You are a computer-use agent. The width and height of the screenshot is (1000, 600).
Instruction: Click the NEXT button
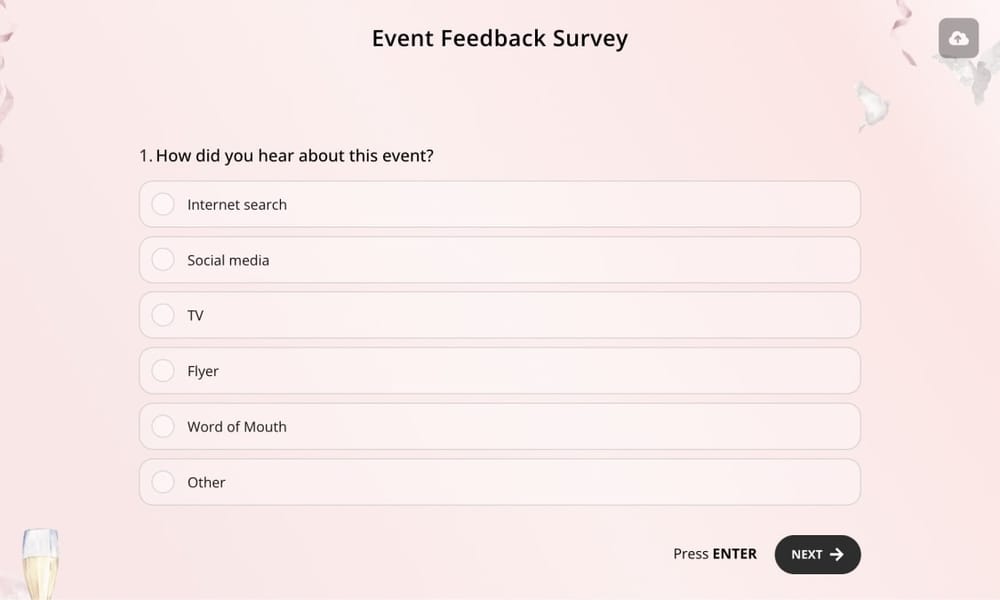coord(817,554)
